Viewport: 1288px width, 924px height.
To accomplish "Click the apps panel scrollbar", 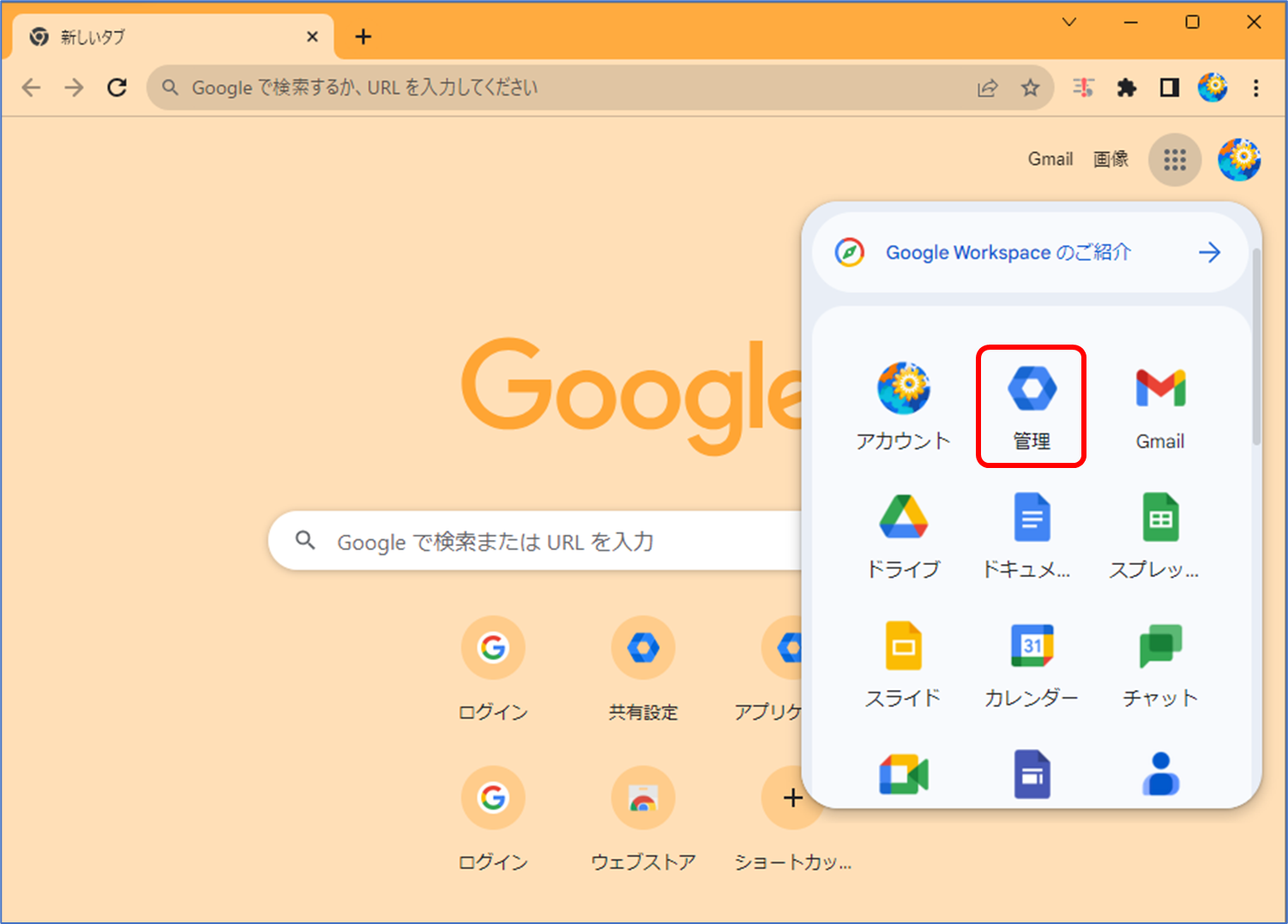I will tap(1256, 347).
